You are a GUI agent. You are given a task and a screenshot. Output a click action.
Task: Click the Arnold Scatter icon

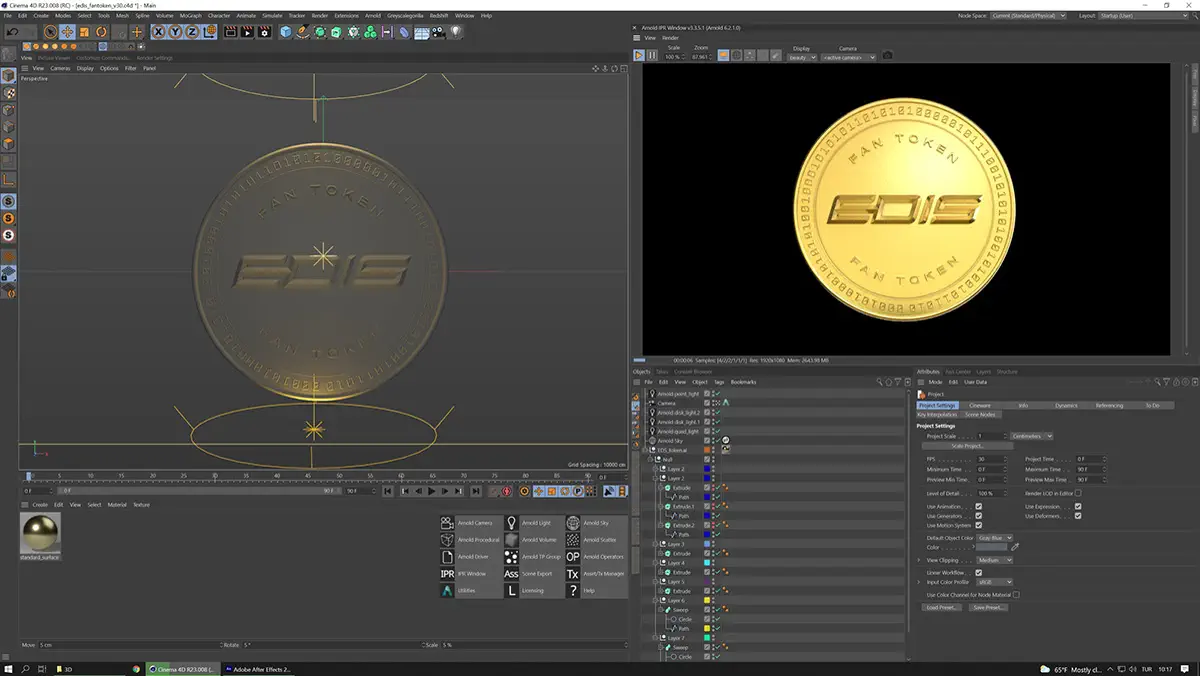[x=573, y=540]
